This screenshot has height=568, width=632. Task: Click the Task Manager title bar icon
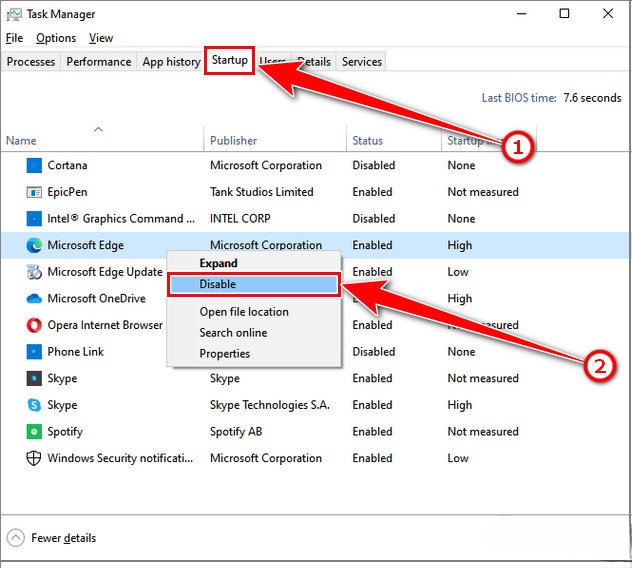click(x=14, y=15)
